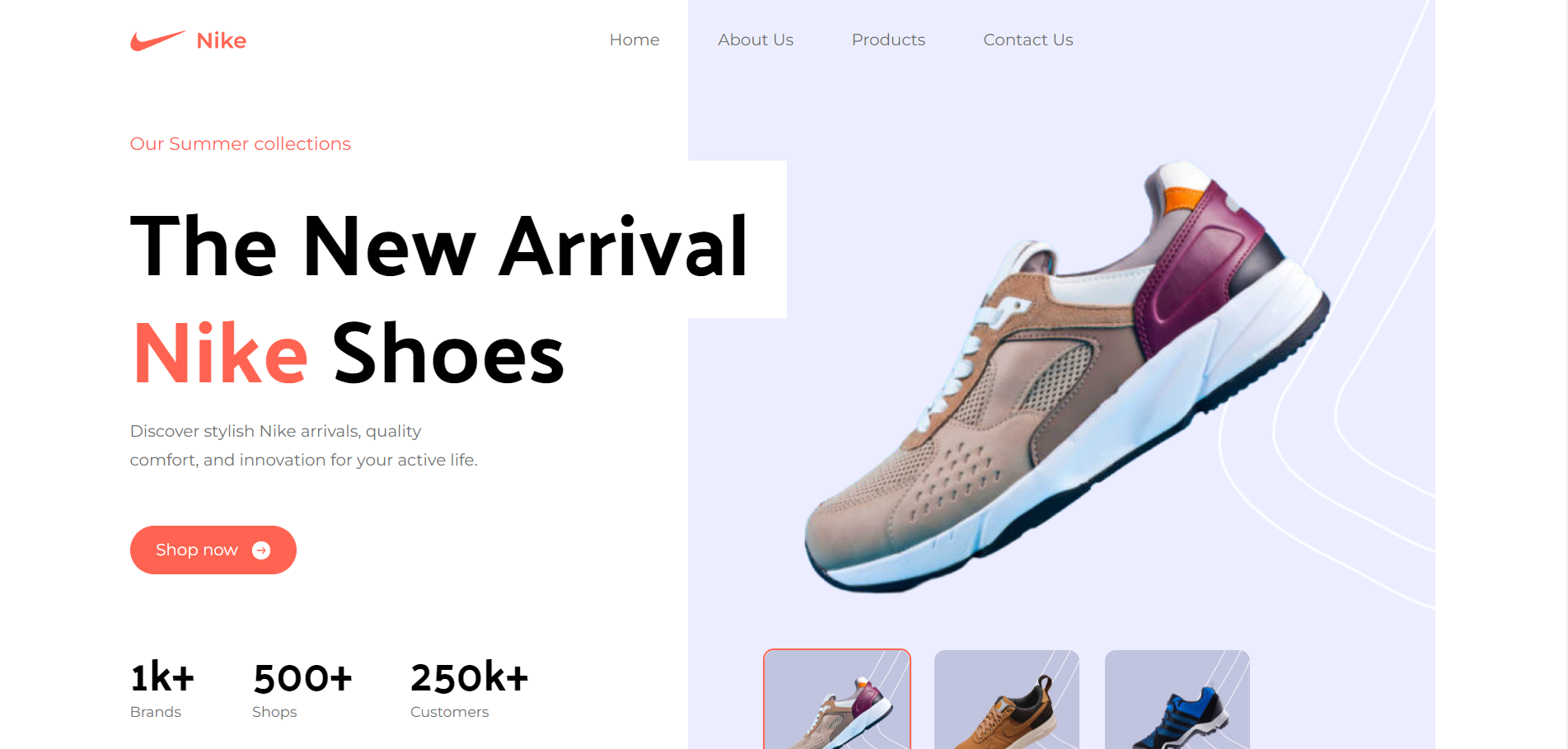Click the 500+ Shops statistic

coord(302,690)
